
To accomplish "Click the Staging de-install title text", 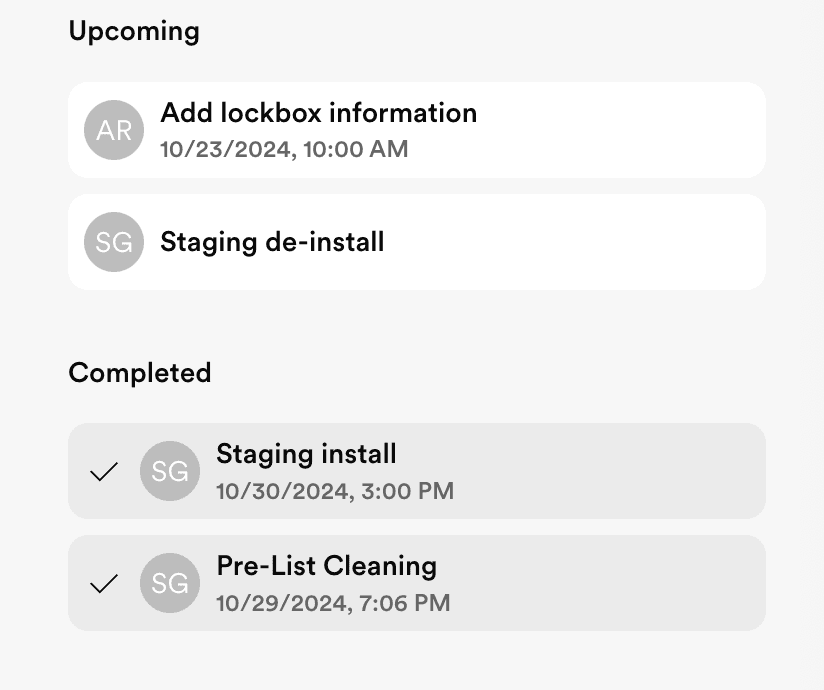I will pos(272,242).
